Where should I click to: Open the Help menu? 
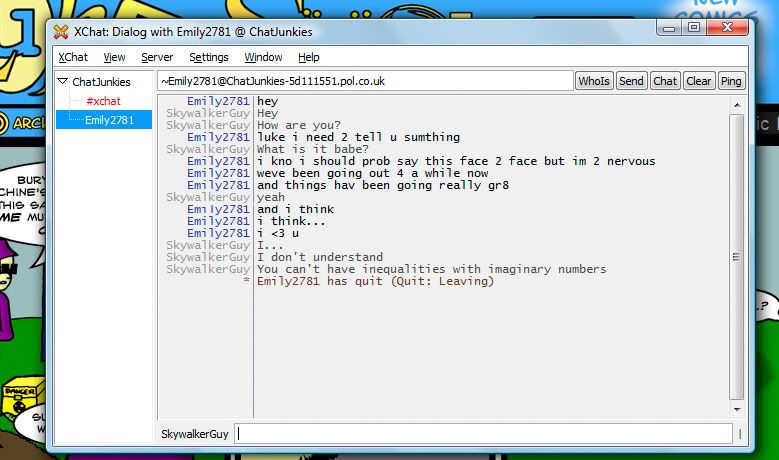(309, 57)
